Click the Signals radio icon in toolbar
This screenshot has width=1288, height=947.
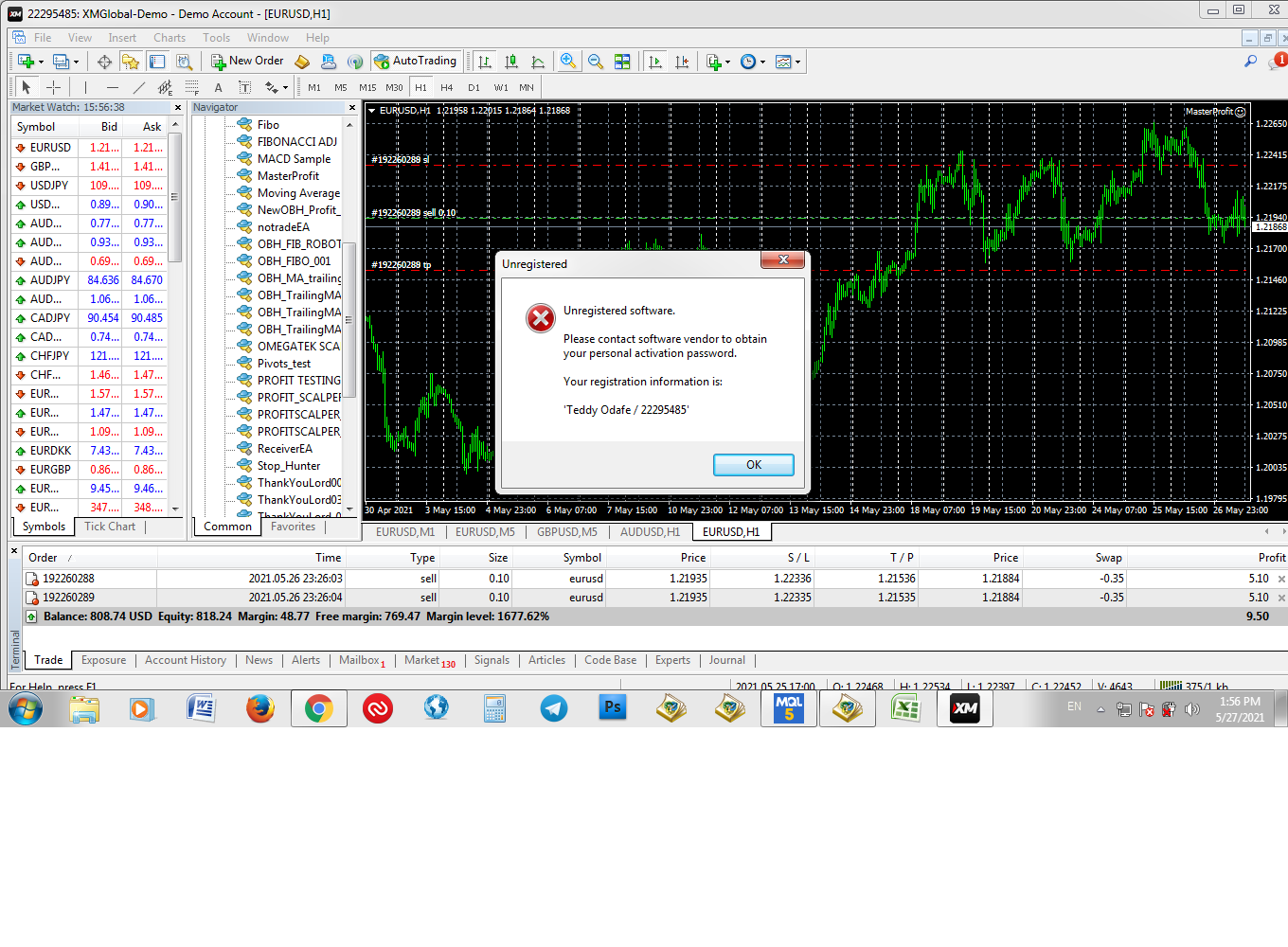pos(355,62)
